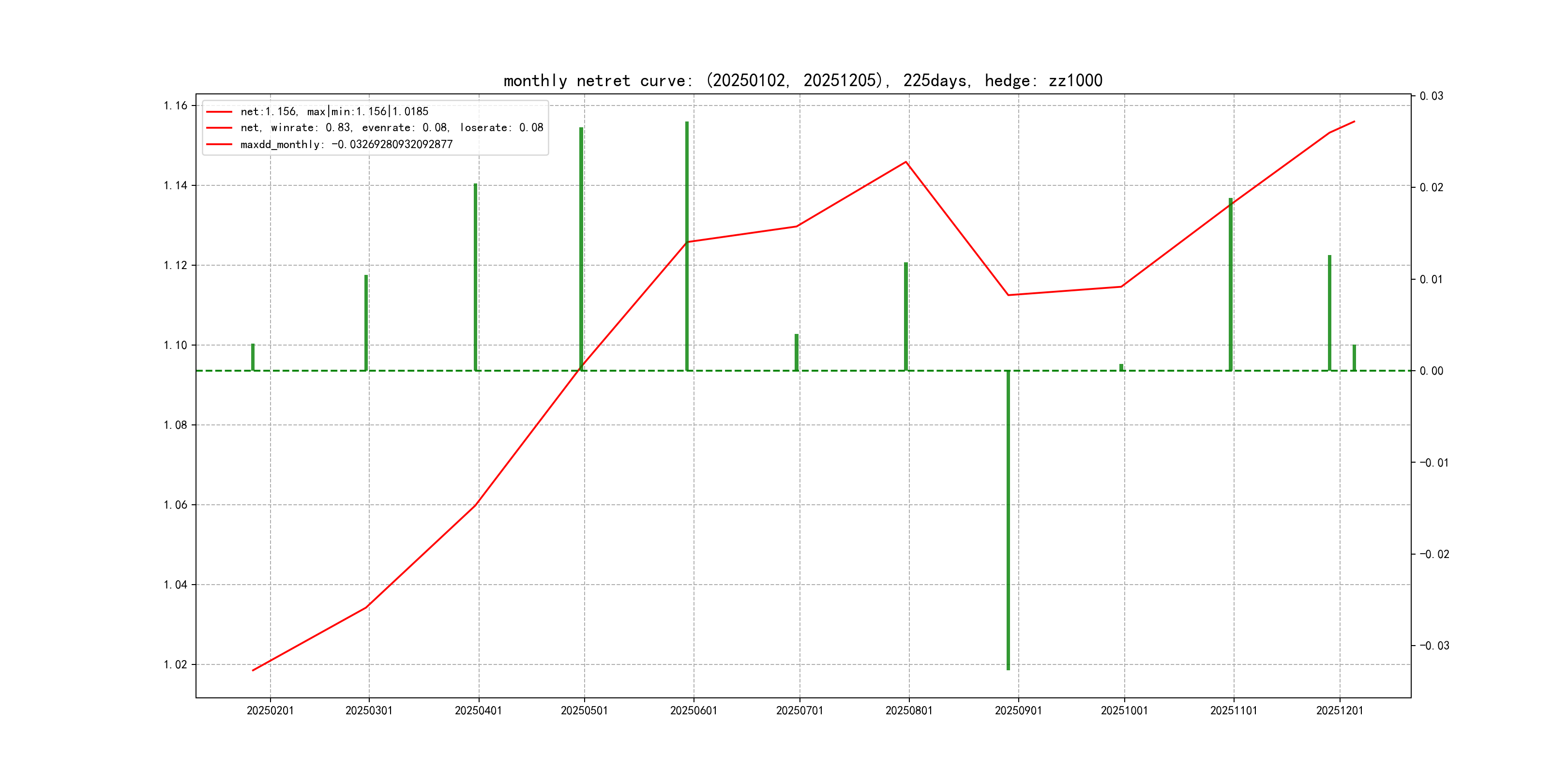The width and height of the screenshot is (1568, 784).
Task: Click the 1.10 left axis label
Action: click(x=175, y=345)
